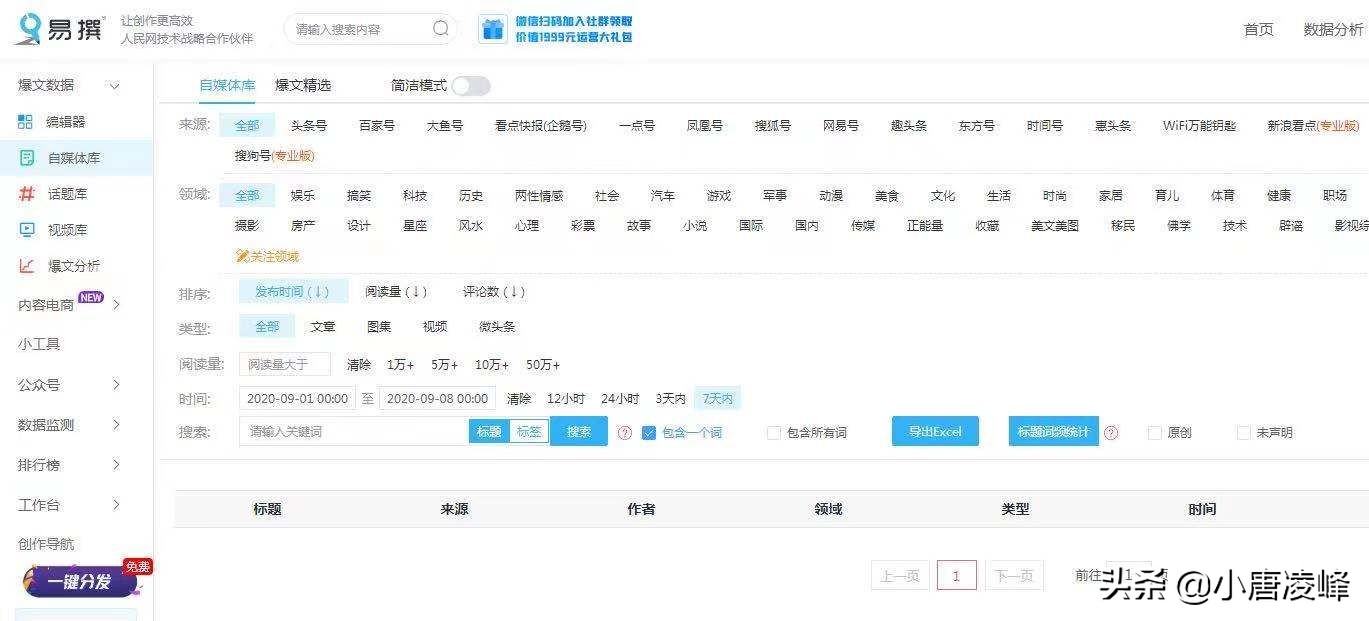Click the 一键分发 purple button

click(80, 579)
